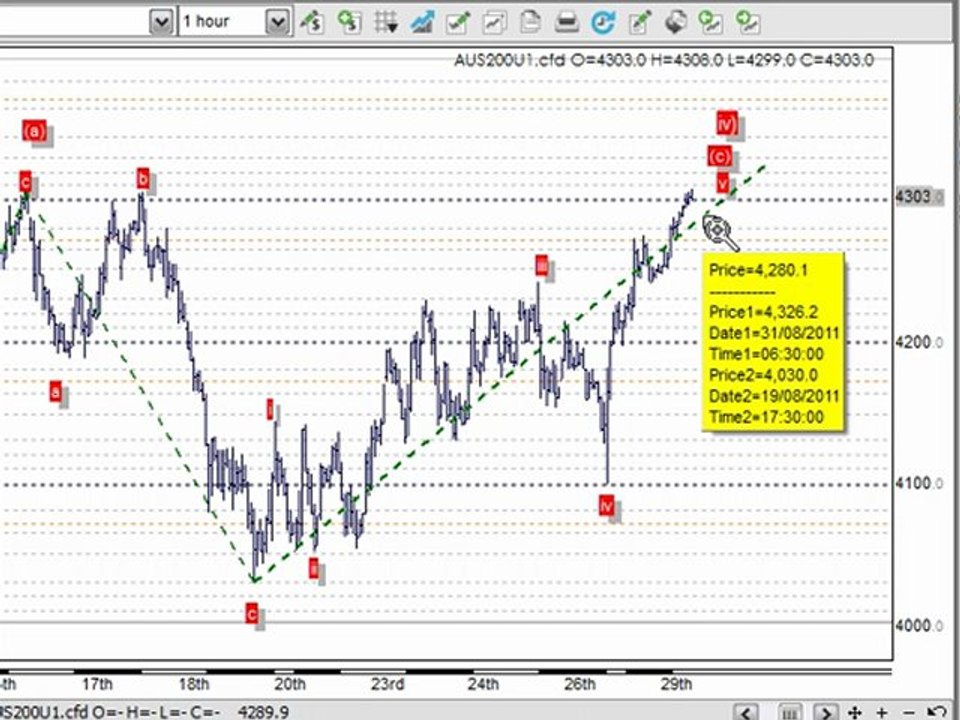Click the undo curved arrow icon
The width and height of the screenshot is (960, 720).
[936, 713]
